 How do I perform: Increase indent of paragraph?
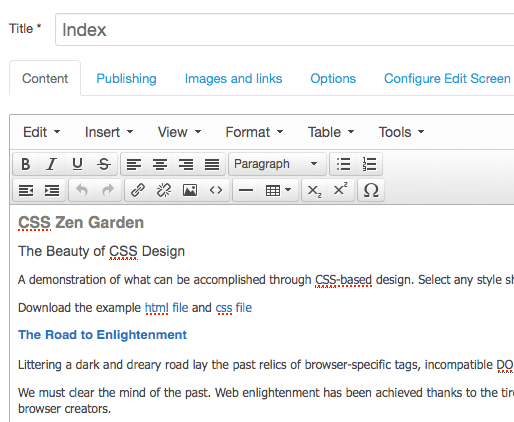[52, 190]
